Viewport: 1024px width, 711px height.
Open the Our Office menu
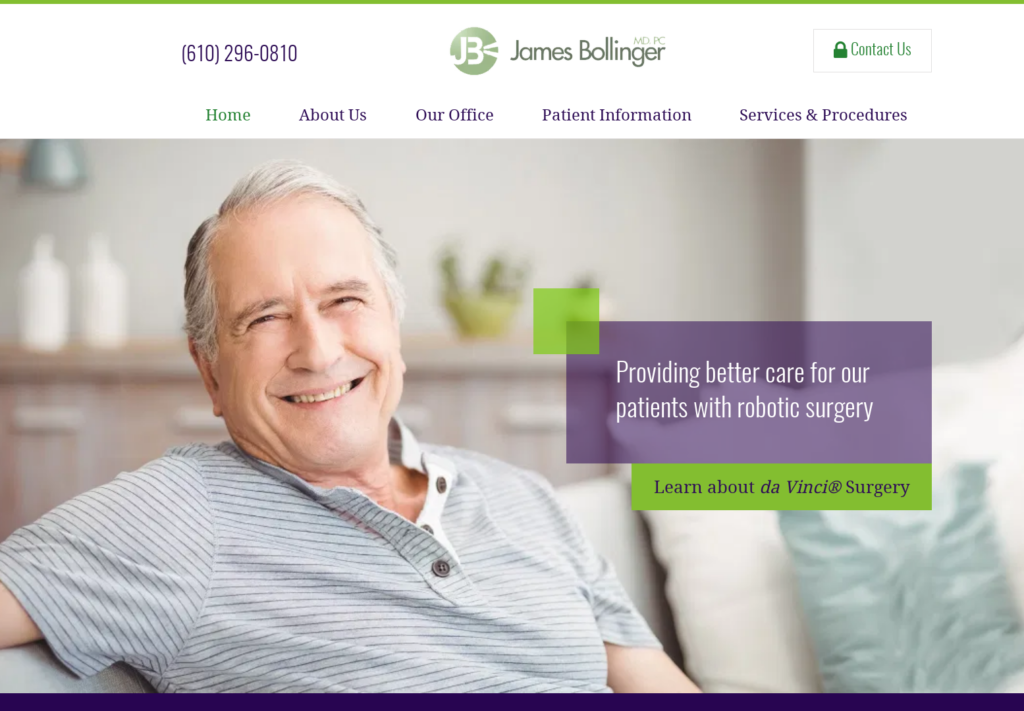(455, 115)
